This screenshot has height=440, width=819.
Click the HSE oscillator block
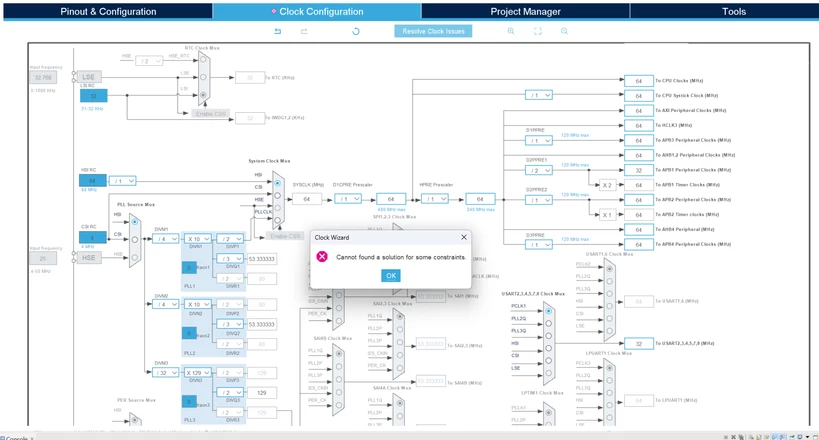coord(89,258)
